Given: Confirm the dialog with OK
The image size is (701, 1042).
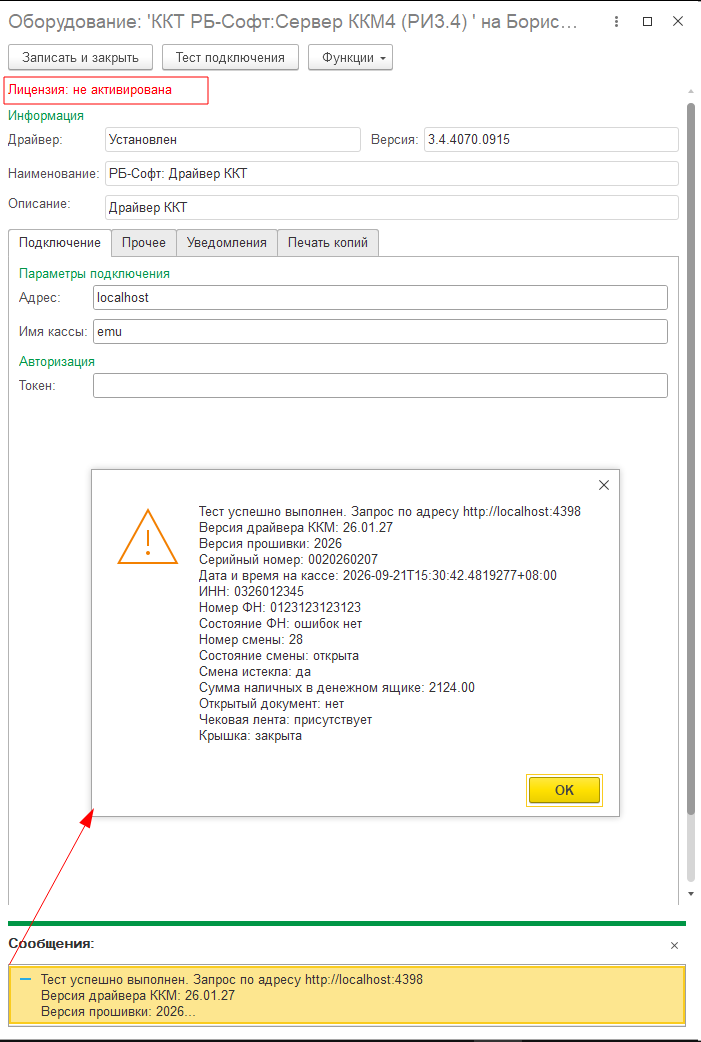Looking at the screenshot, I should [x=564, y=790].
